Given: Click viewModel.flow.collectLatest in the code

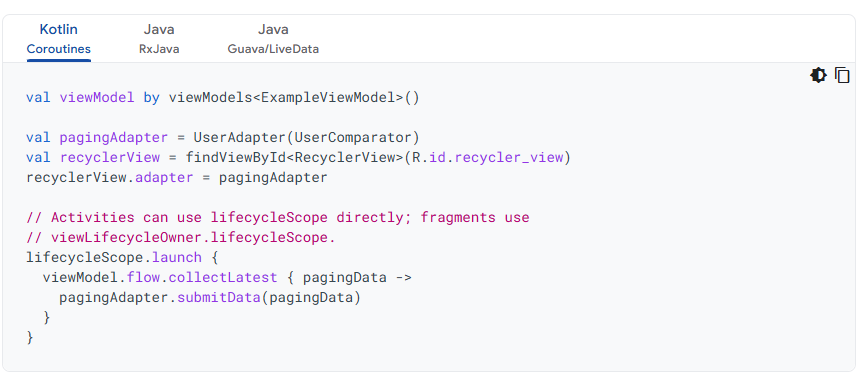Looking at the screenshot, I should click(160, 278).
